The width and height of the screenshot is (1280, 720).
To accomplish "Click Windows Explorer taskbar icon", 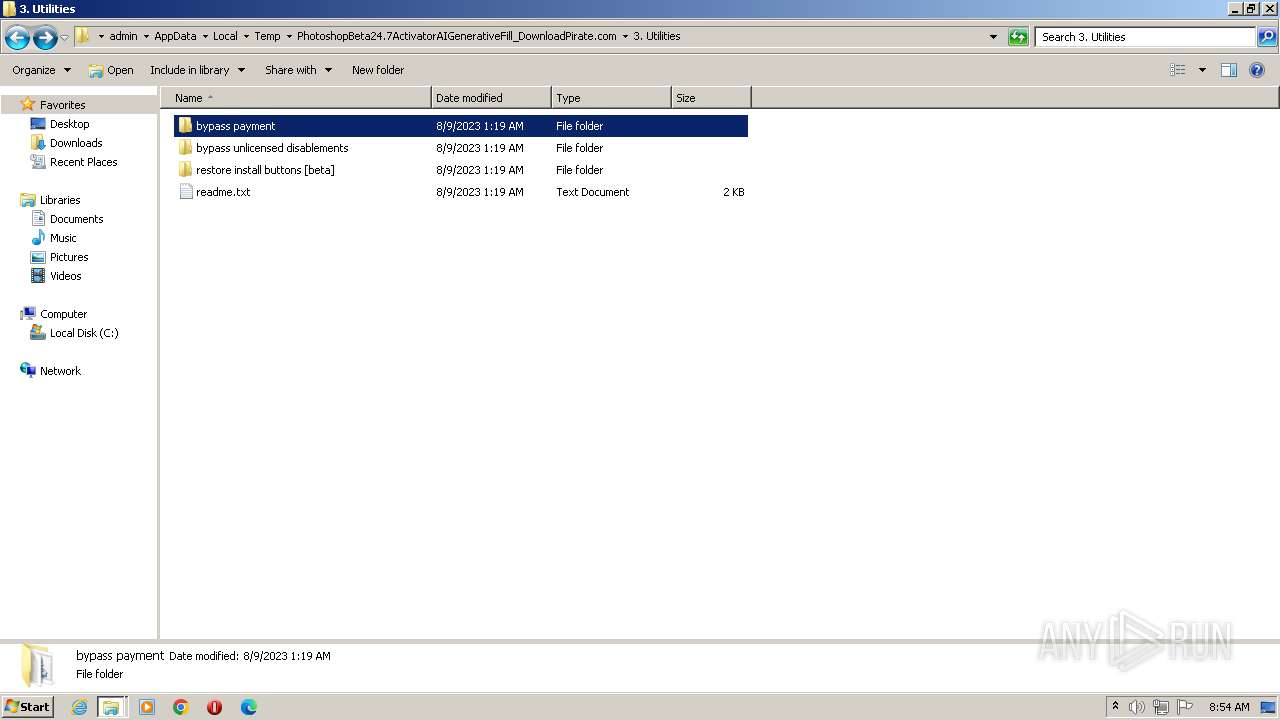I will tap(111, 707).
